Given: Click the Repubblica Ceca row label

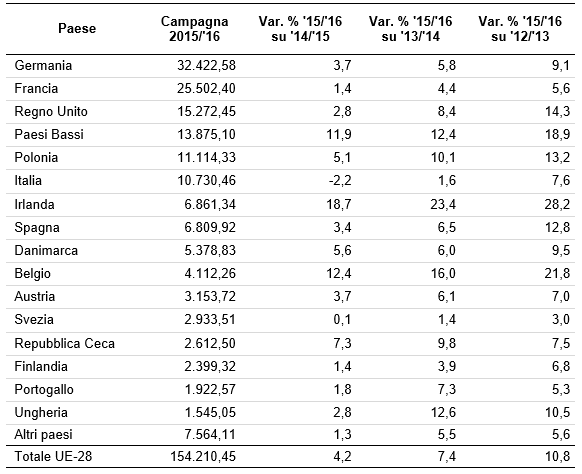Looking at the screenshot, I should point(65,343).
